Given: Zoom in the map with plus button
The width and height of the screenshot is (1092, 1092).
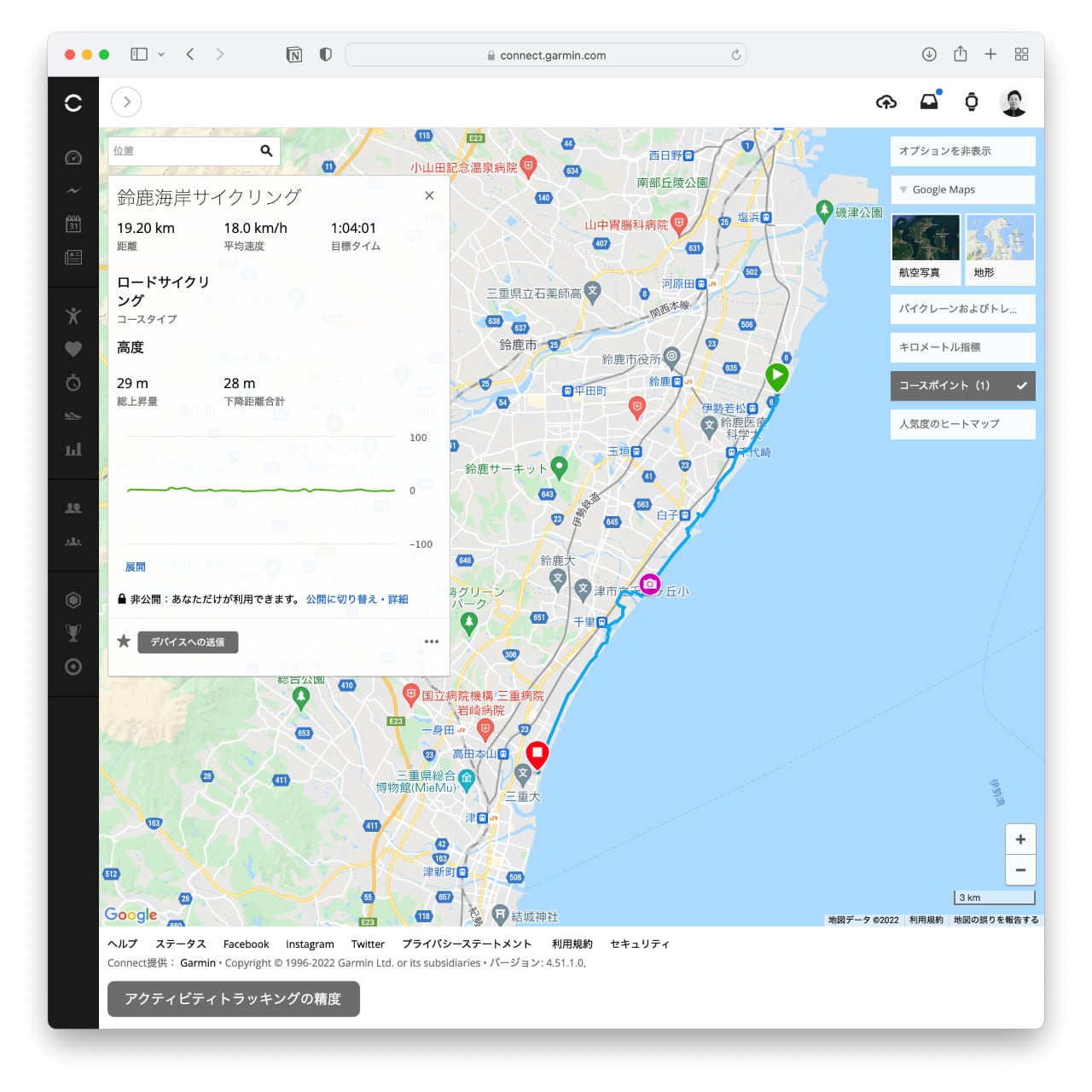Looking at the screenshot, I should pos(1020,839).
